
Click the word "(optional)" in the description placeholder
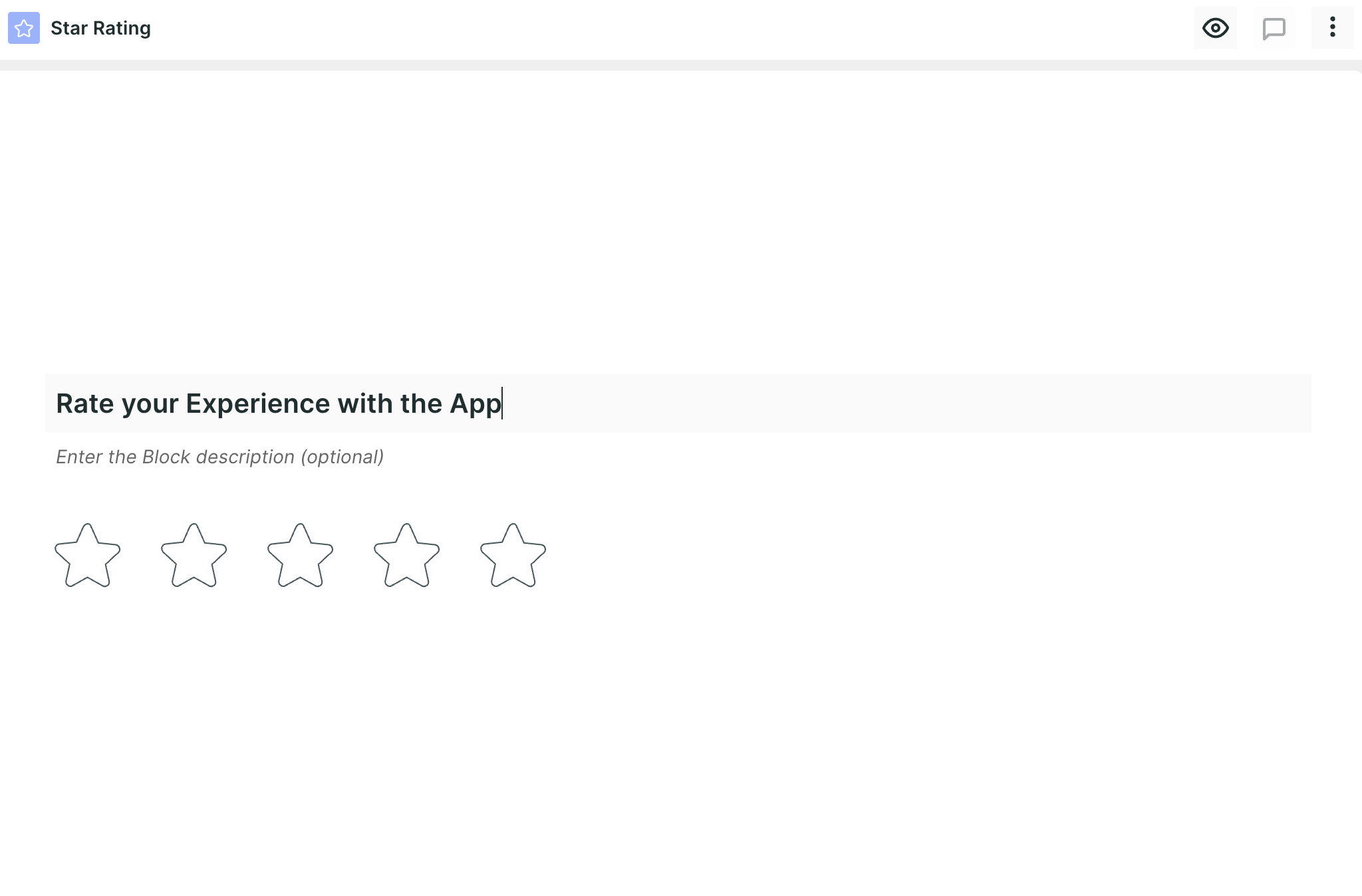342,457
